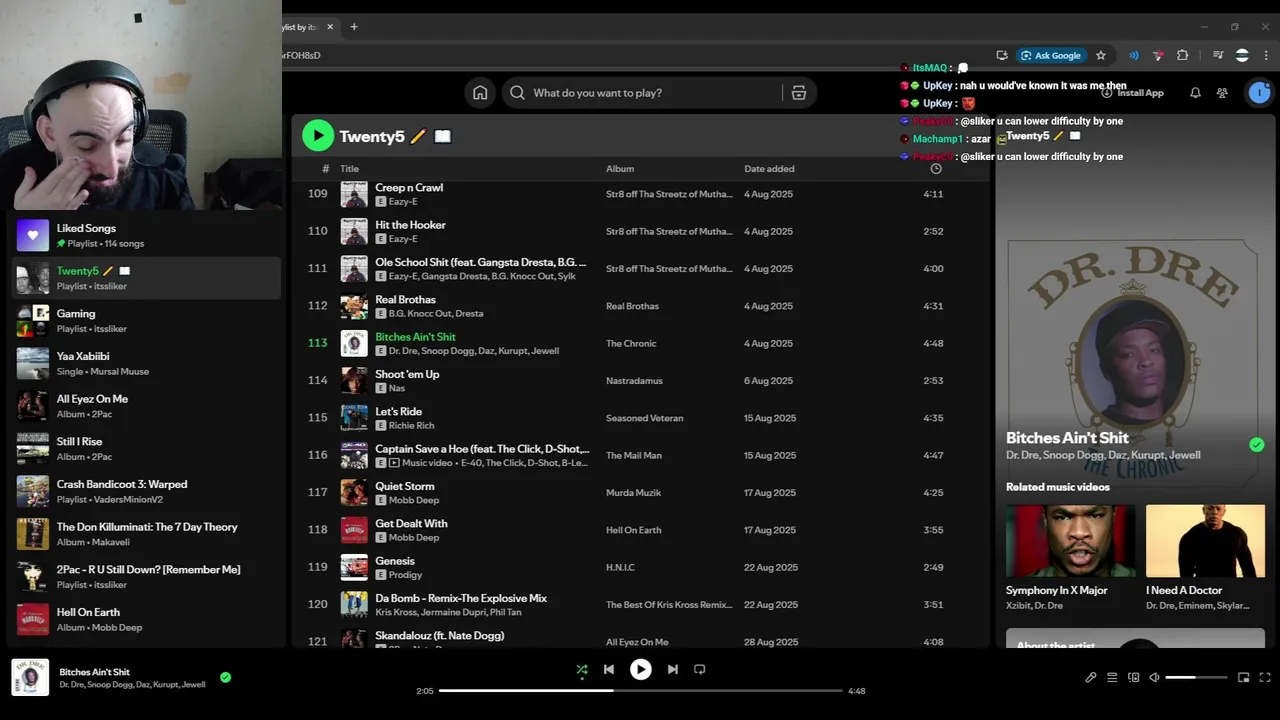
Task: Adjust the volume slider
Action: [x=1196, y=678]
